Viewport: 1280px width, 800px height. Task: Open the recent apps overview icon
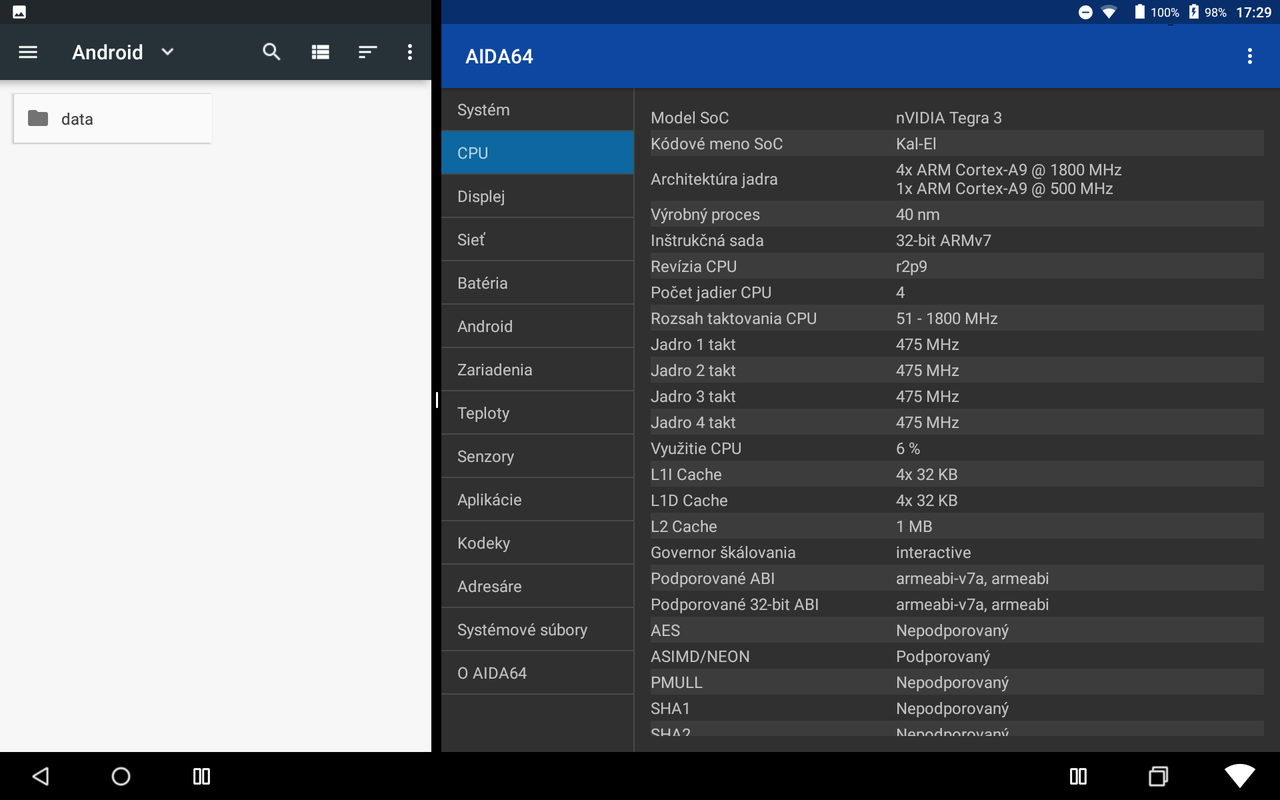point(1158,776)
